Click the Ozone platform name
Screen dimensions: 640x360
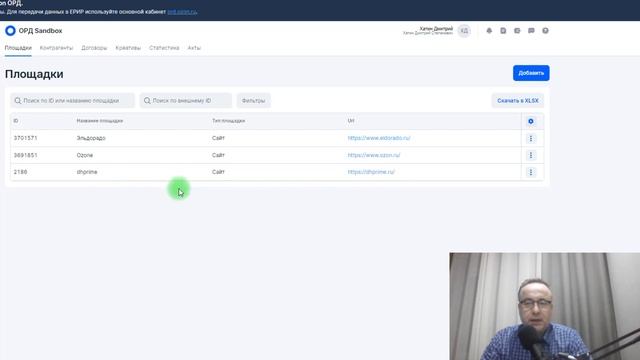[84, 155]
